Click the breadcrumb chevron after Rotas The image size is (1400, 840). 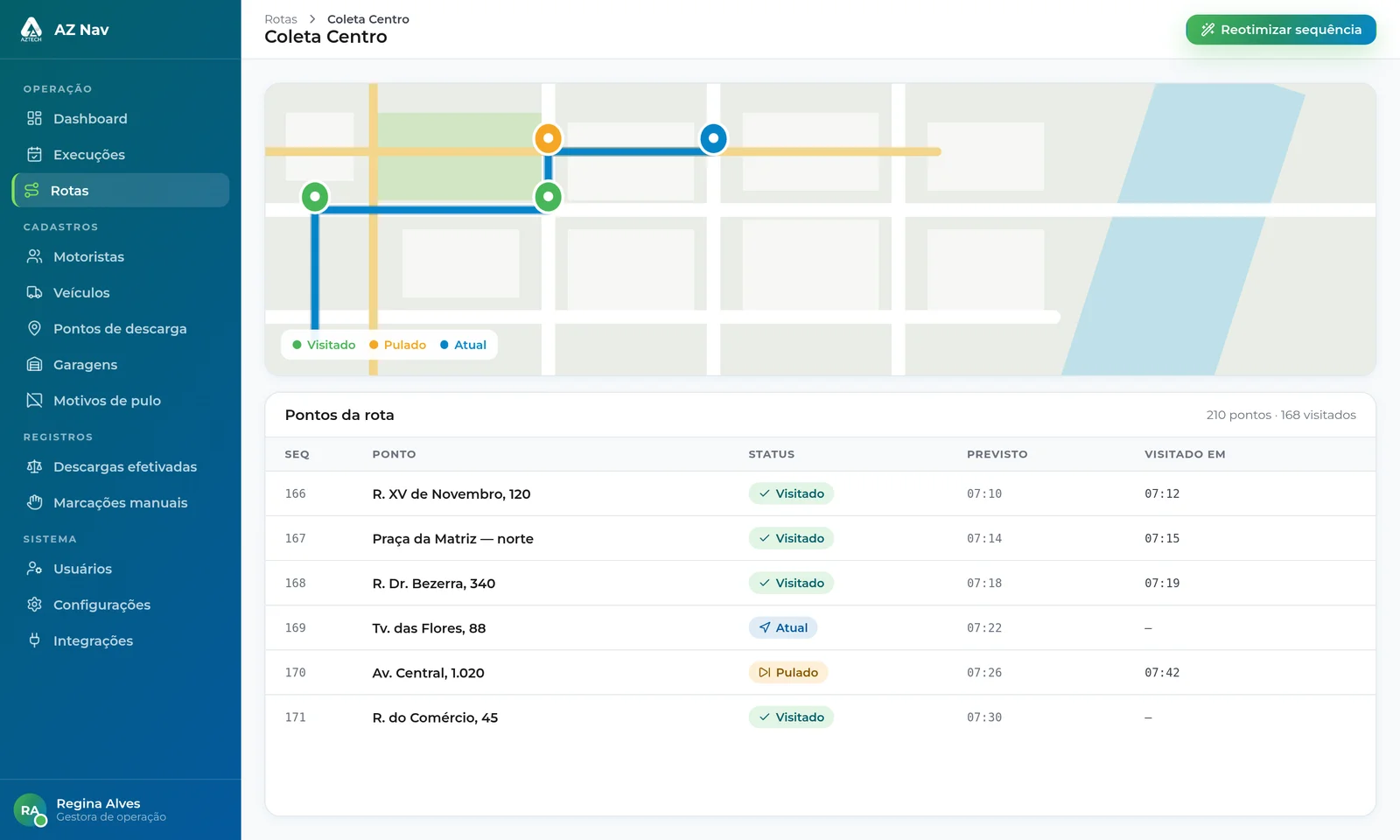(312, 19)
